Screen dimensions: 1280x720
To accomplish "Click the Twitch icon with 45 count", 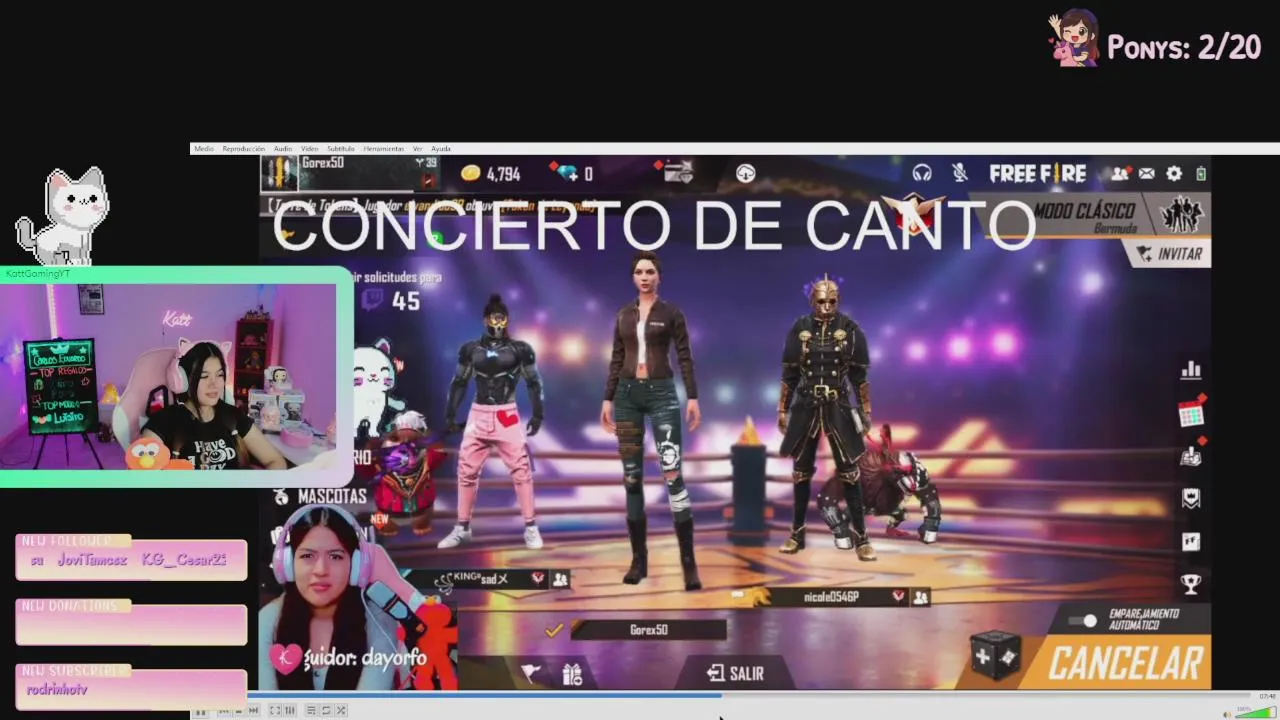I will coord(374,300).
